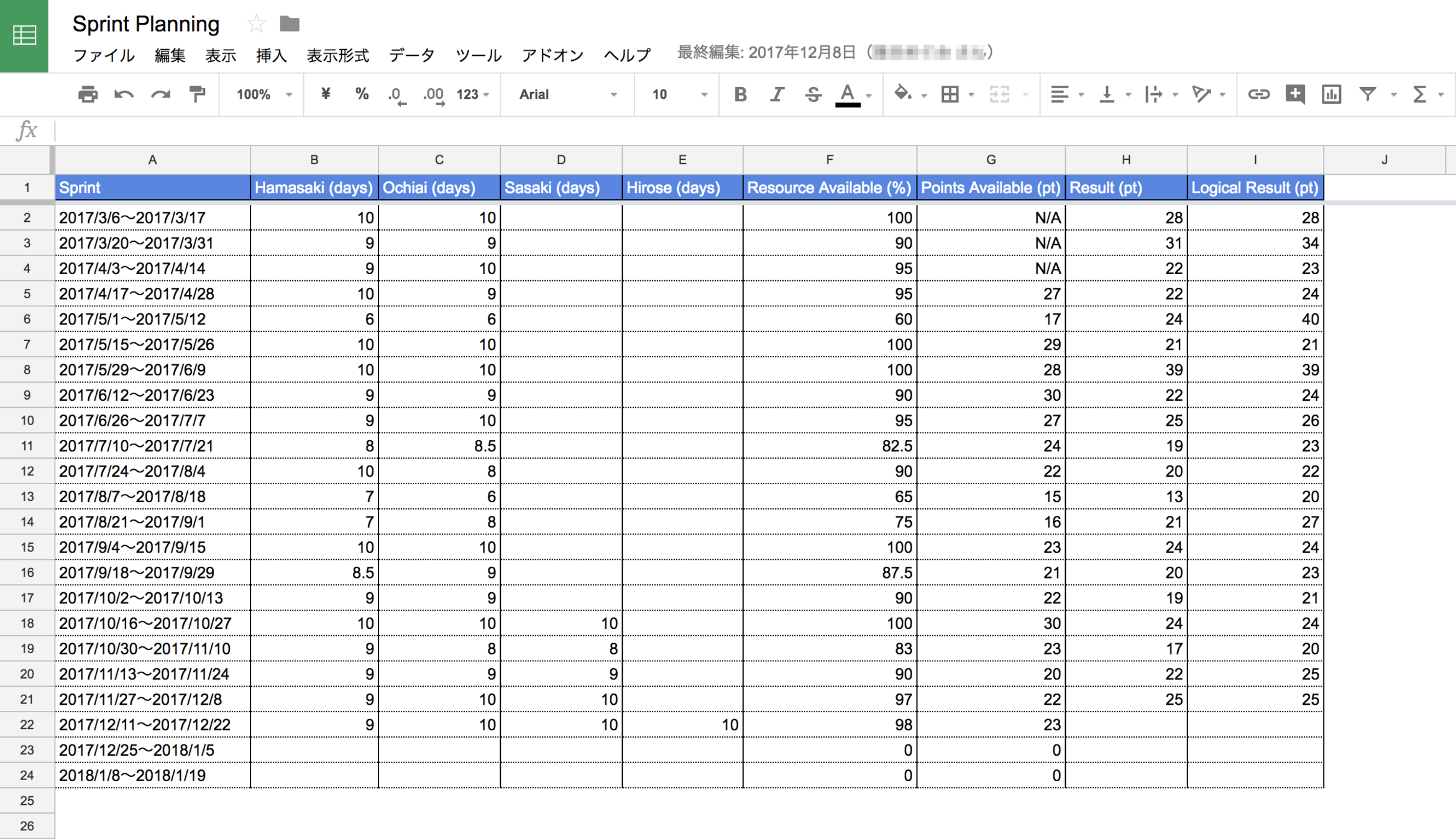The image size is (1456, 839).
Task: Click the undo arrow icon
Action: point(124,94)
